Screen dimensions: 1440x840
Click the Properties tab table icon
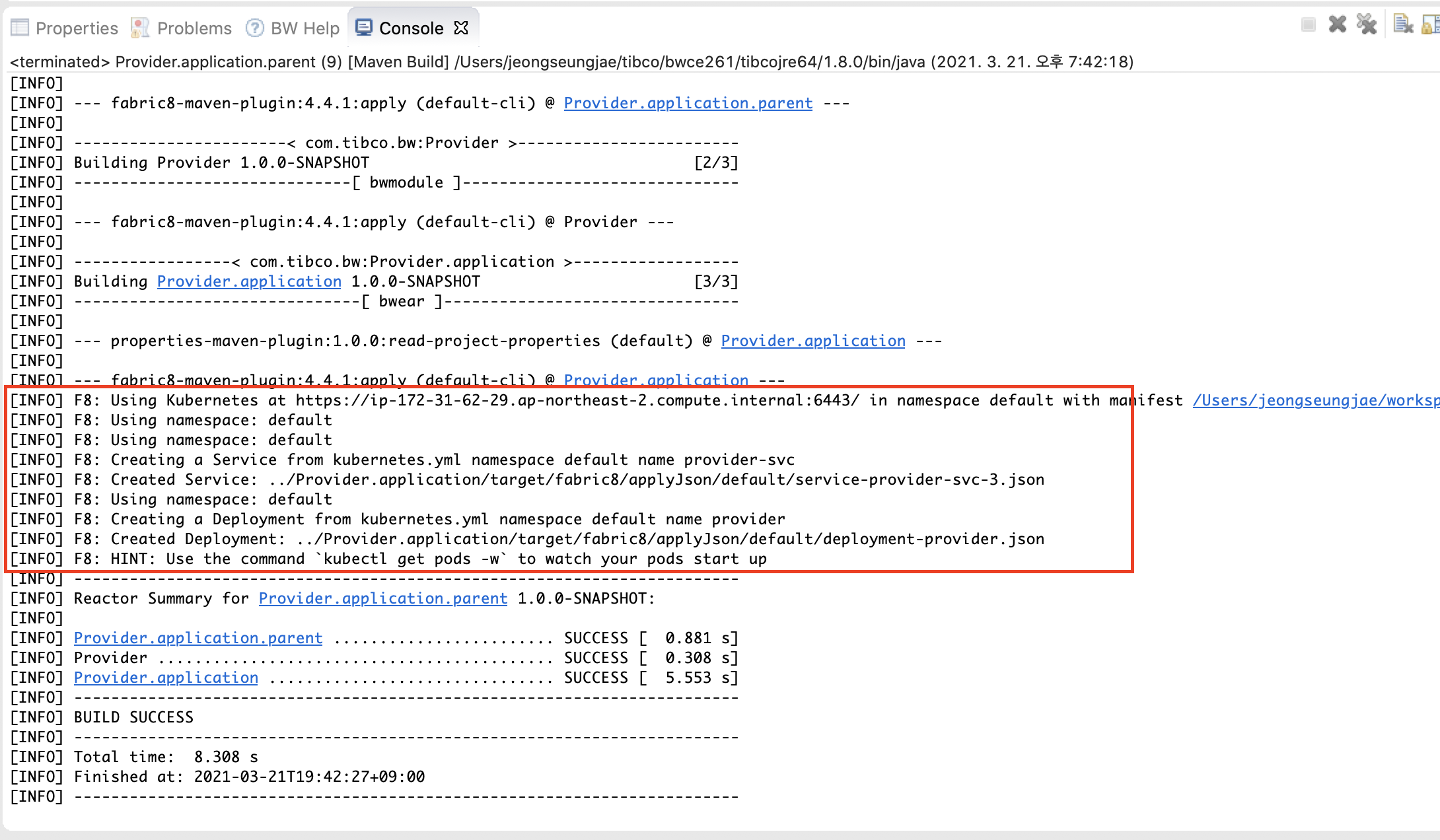click(20, 28)
